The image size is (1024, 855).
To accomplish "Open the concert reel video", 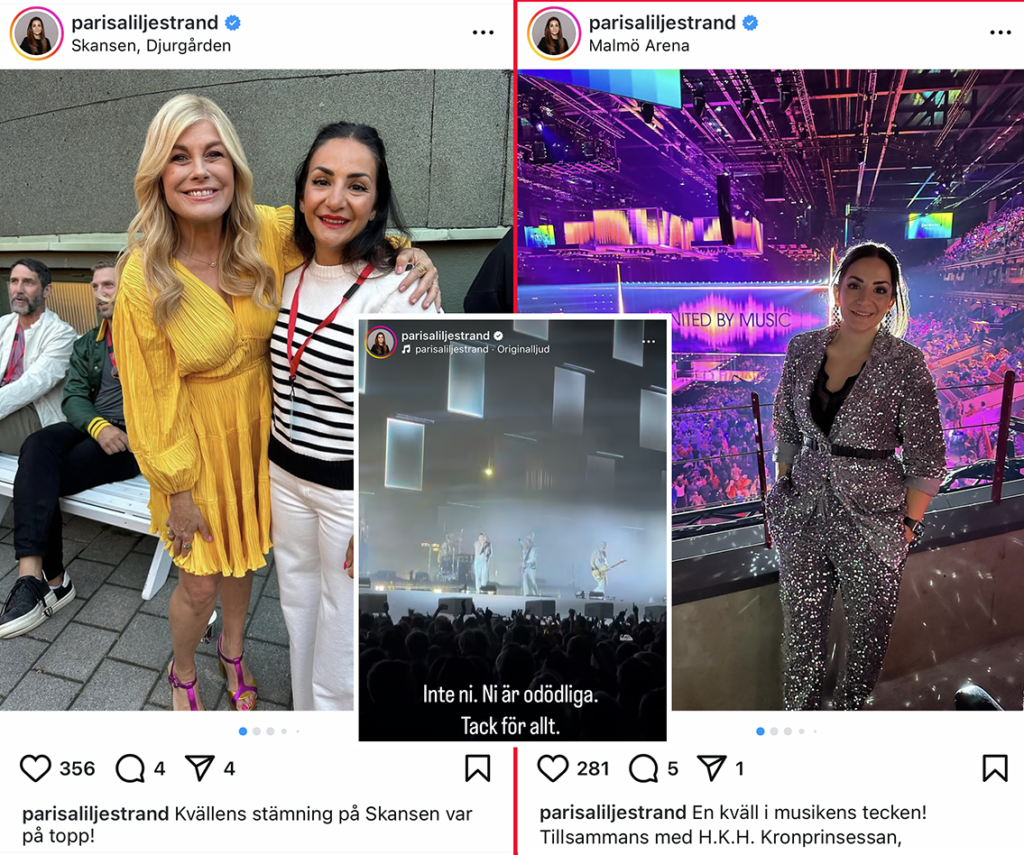I will click(x=513, y=529).
